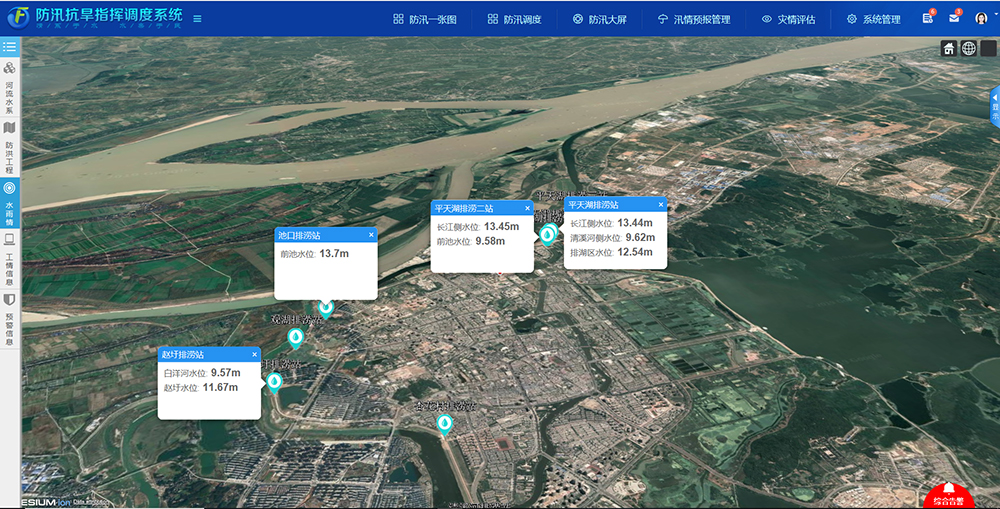Click the globe scene mode button

968,48
